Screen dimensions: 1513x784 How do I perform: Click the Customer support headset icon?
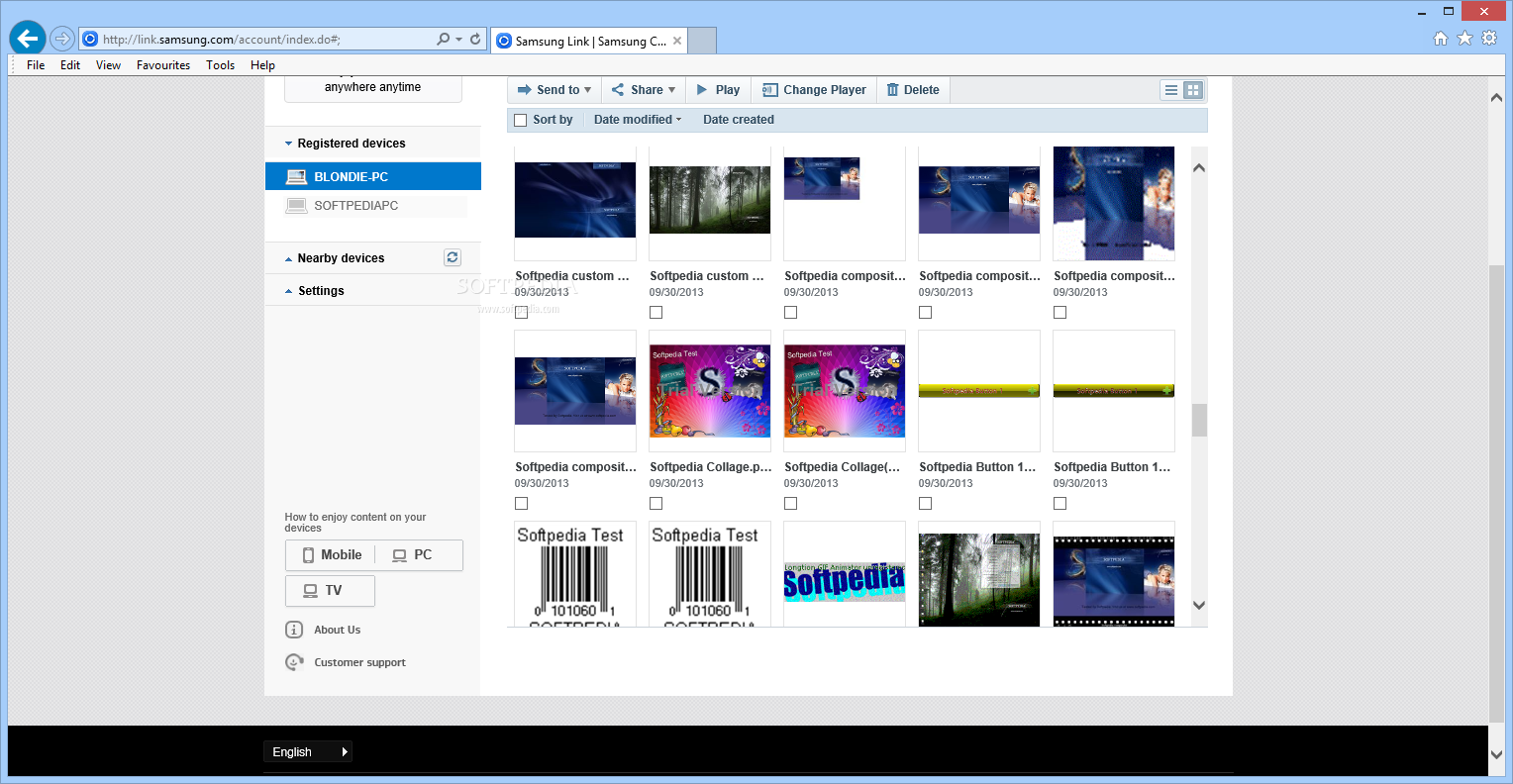[294, 662]
